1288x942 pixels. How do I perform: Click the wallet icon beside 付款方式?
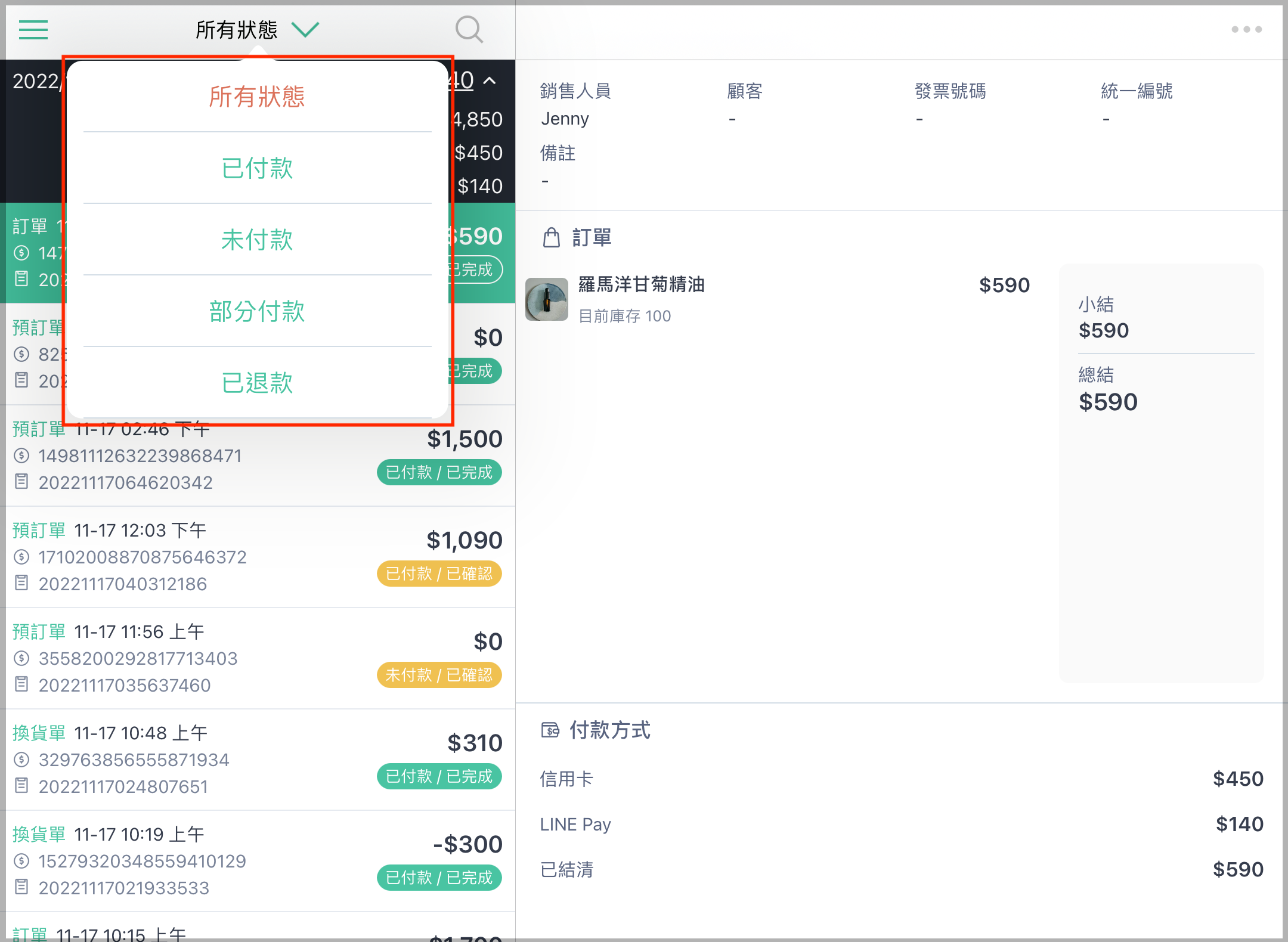550,730
